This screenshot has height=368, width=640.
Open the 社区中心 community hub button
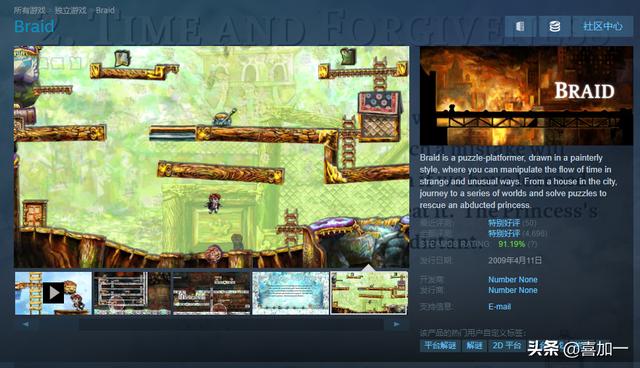click(602, 27)
